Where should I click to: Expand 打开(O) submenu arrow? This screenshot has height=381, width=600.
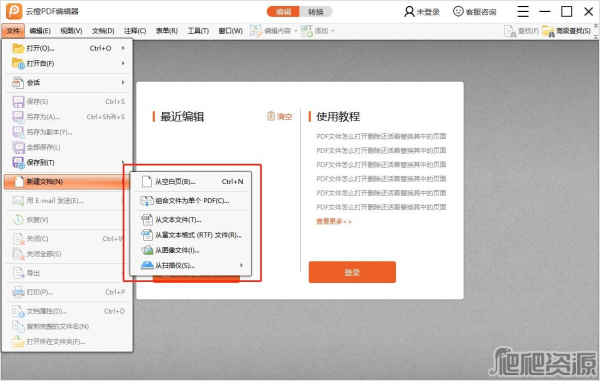[123, 48]
